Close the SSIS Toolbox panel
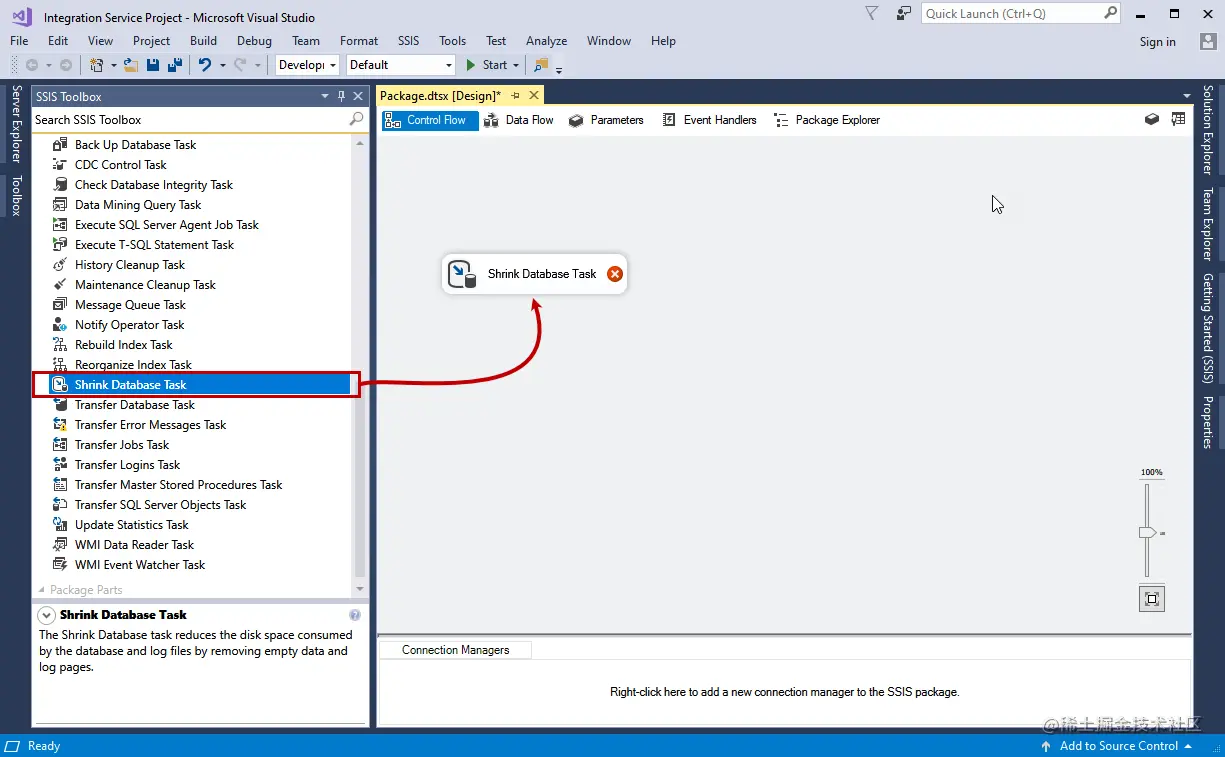 click(x=357, y=96)
